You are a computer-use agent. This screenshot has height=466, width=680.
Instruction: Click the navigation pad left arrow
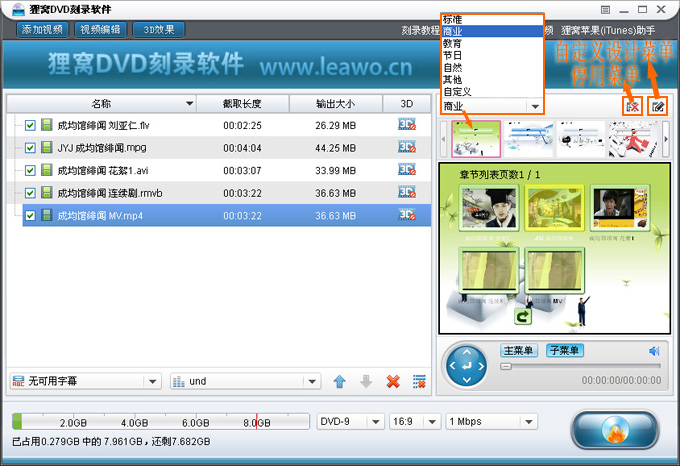coord(452,366)
